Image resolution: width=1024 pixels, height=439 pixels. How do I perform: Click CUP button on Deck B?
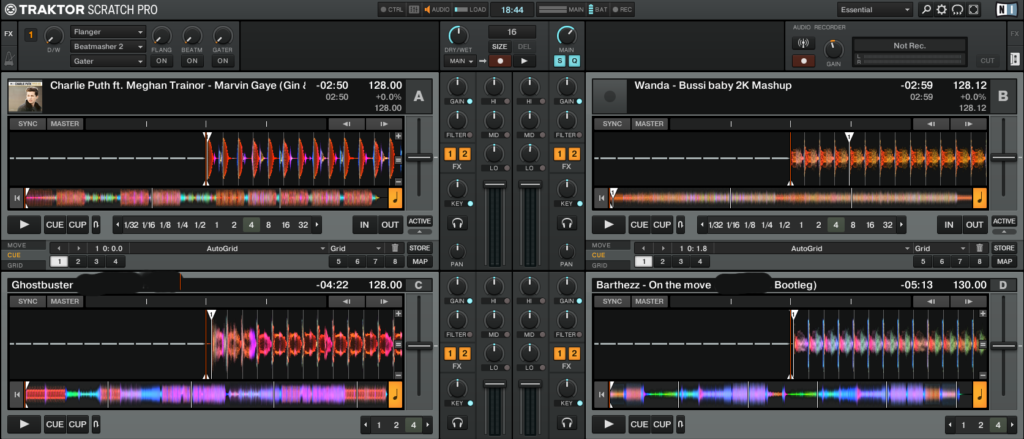(662, 225)
